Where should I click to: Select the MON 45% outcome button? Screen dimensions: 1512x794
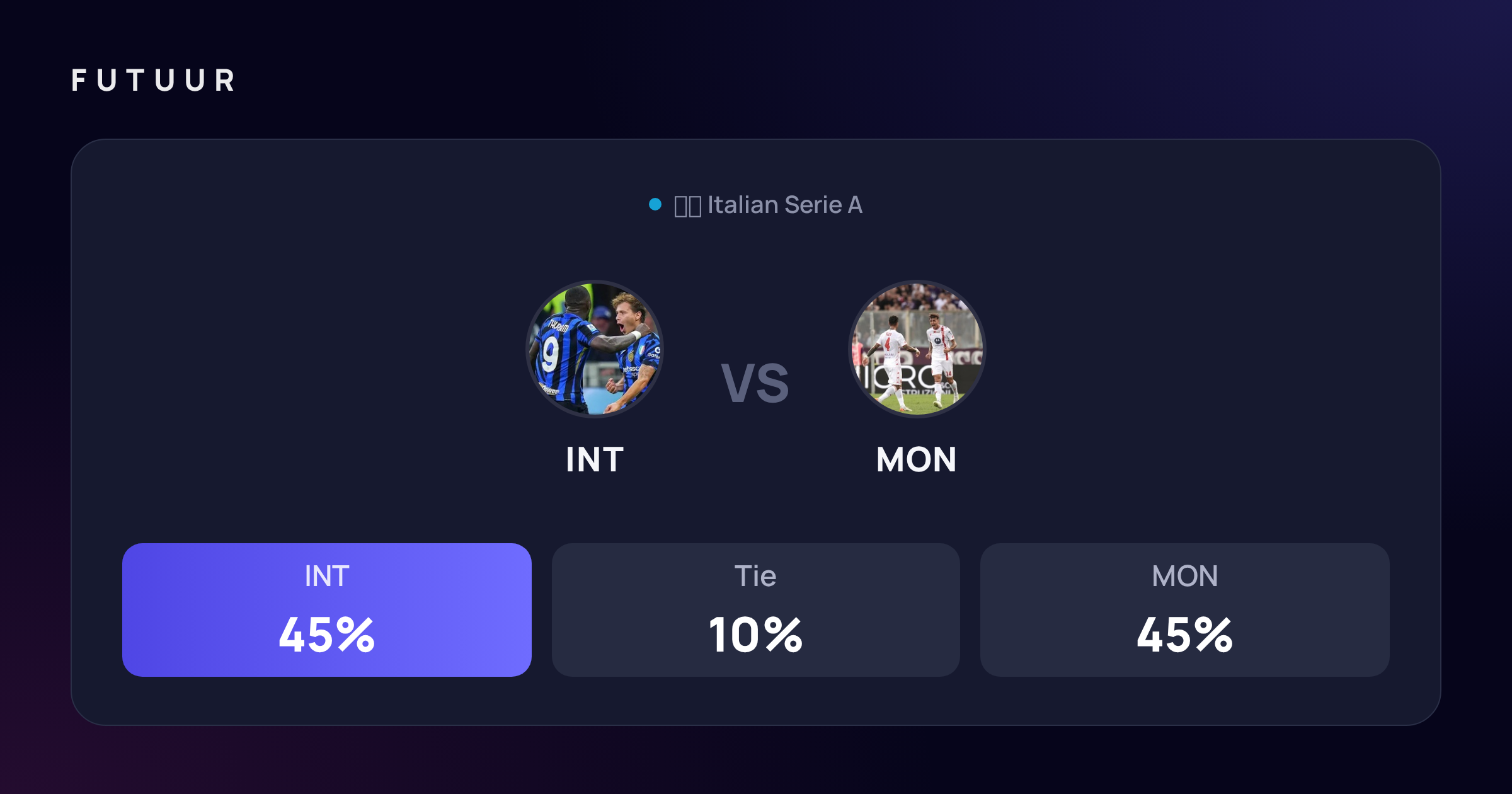point(1185,610)
